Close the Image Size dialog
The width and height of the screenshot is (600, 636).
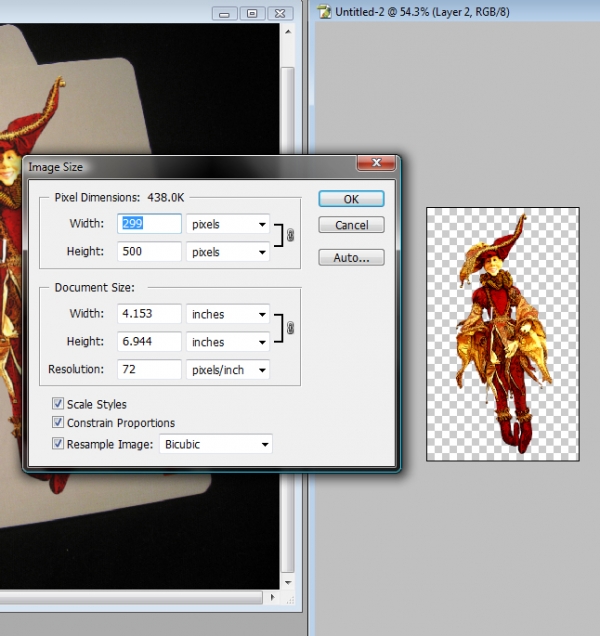click(376, 163)
